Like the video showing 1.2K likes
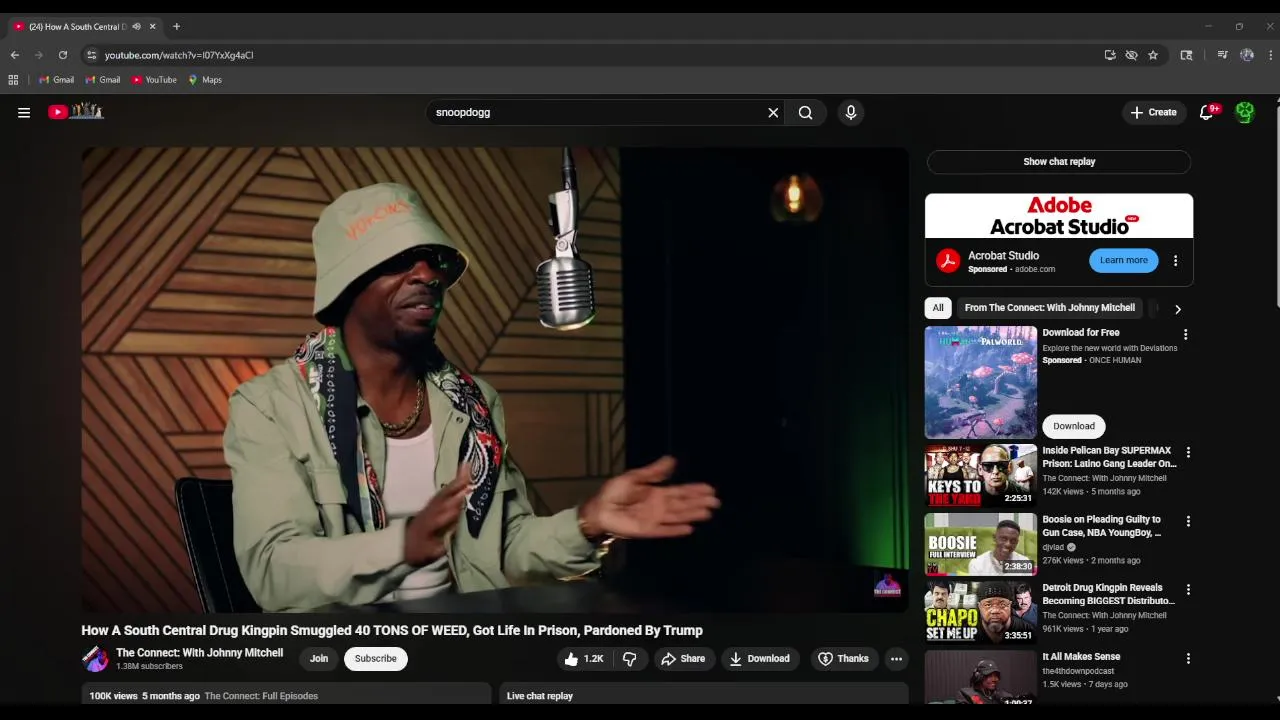This screenshot has width=1280, height=720. pyautogui.click(x=584, y=659)
